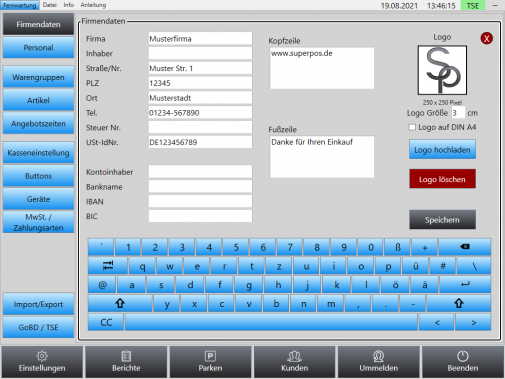Open Kunden with people icon
This screenshot has height=379, width=505.
click(294, 362)
